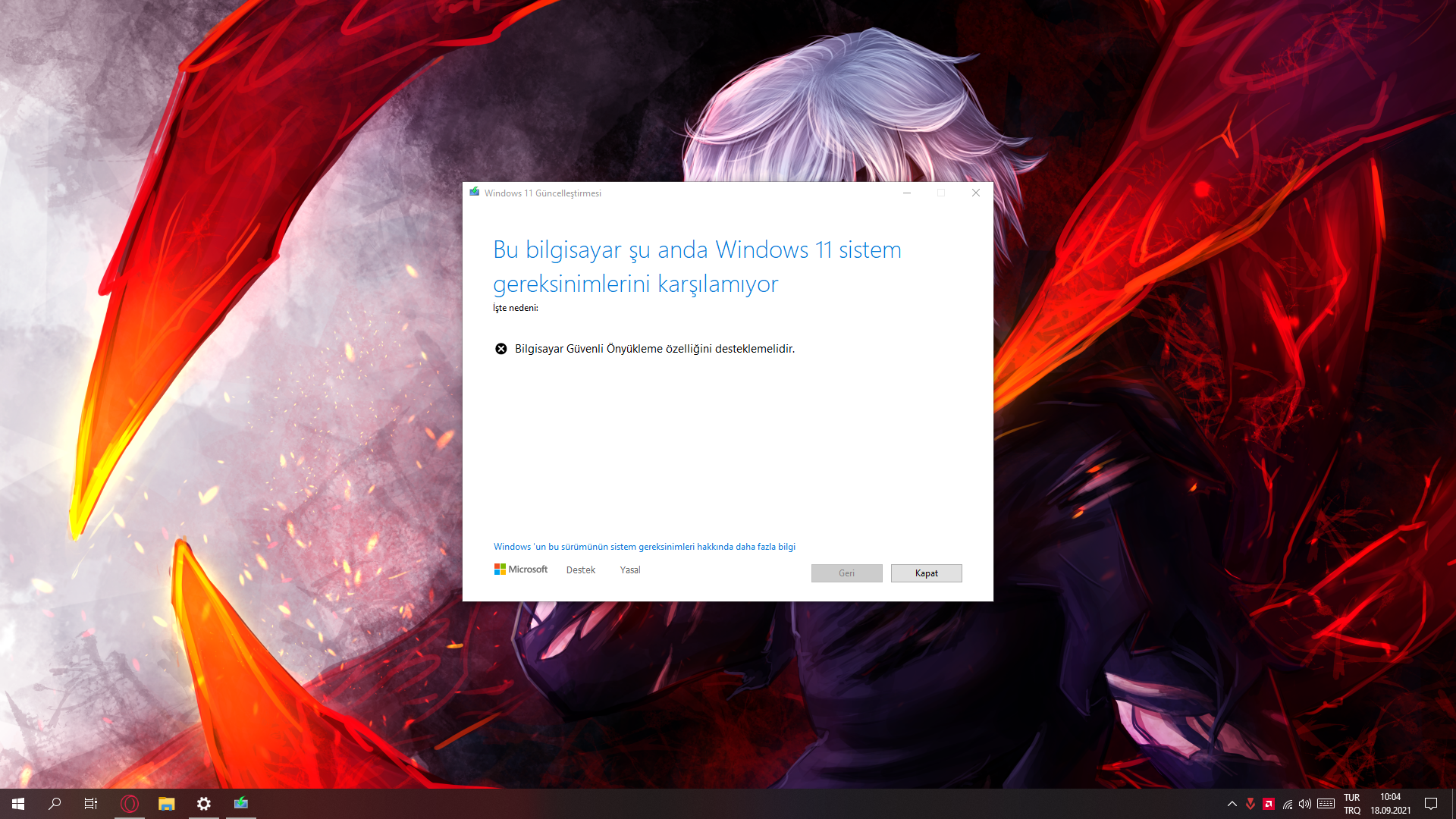
Task: Click the Secure Boot error icon
Action: pos(500,349)
